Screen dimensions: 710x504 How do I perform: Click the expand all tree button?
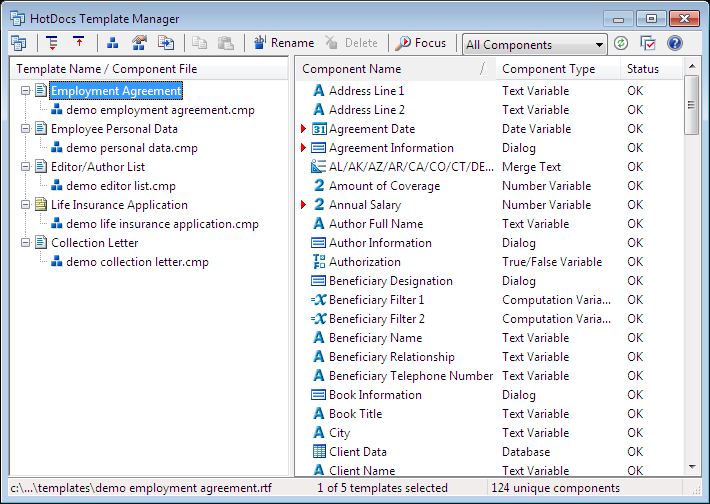point(53,43)
